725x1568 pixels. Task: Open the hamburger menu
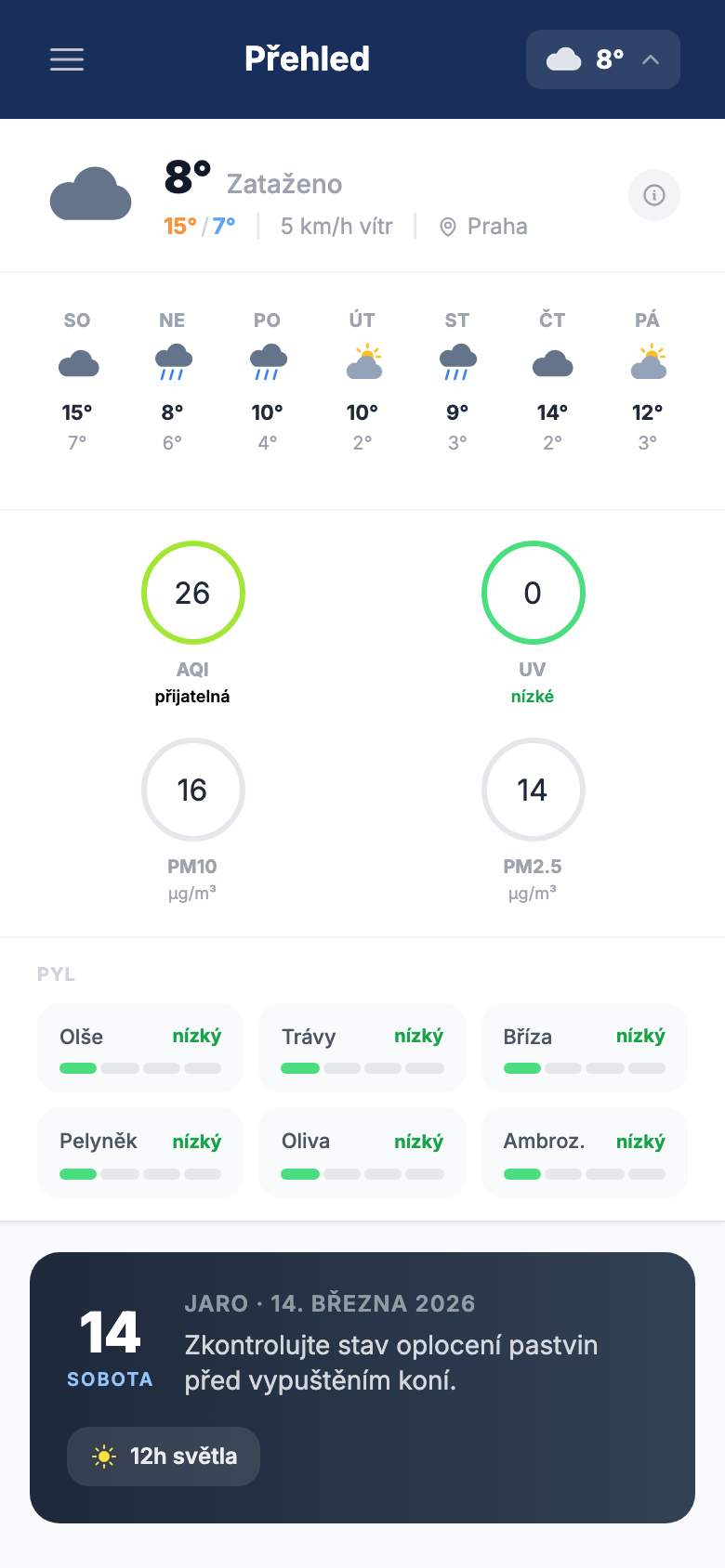click(67, 59)
